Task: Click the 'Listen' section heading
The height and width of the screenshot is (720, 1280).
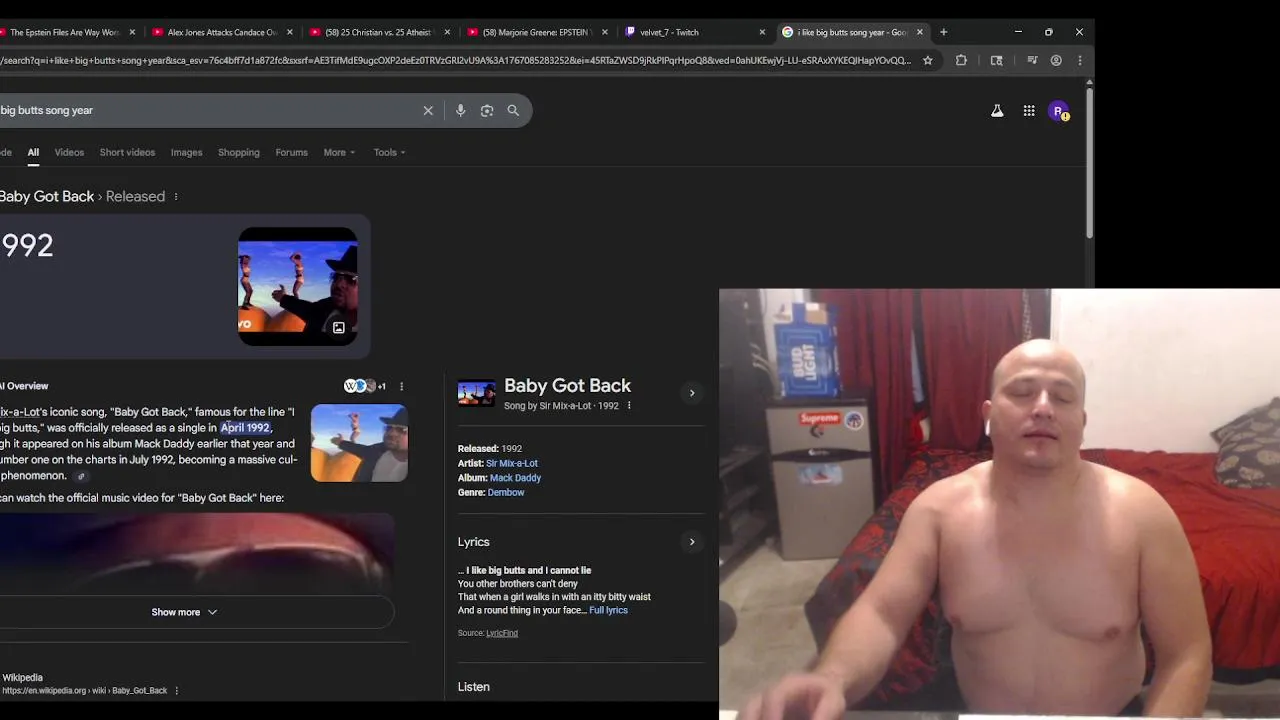Action: [474, 687]
